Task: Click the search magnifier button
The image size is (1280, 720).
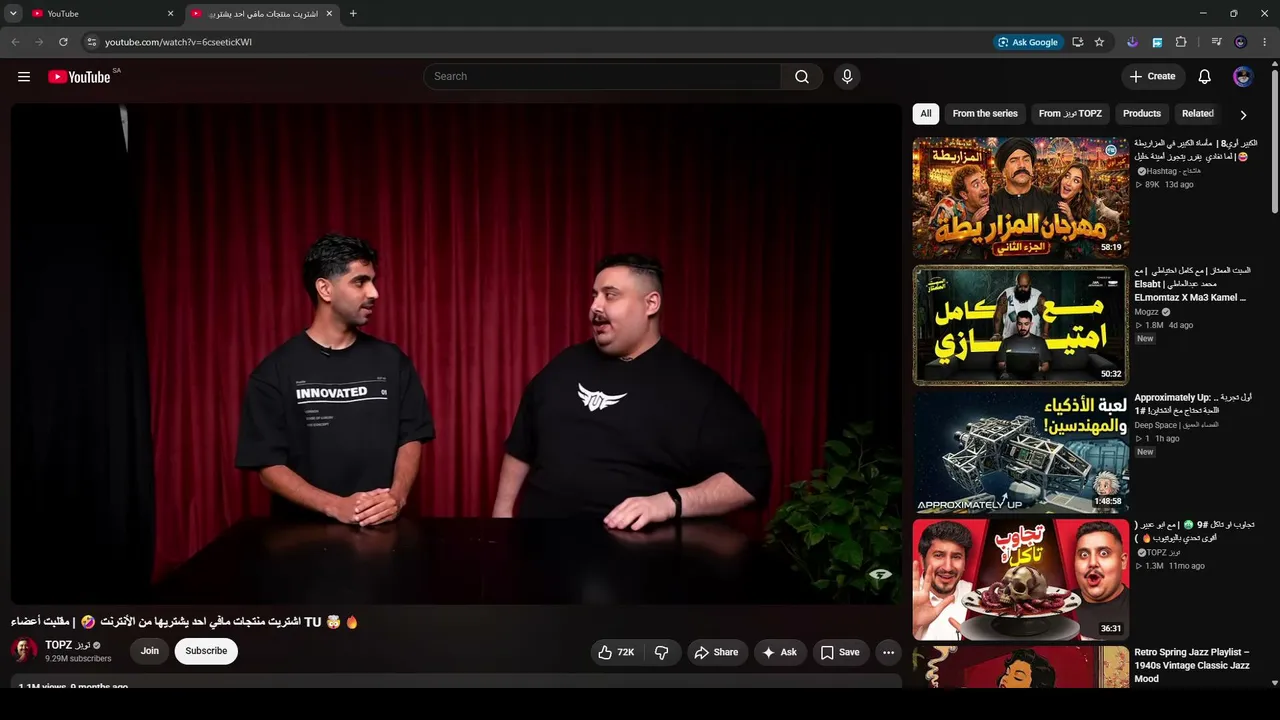Action: [802, 77]
